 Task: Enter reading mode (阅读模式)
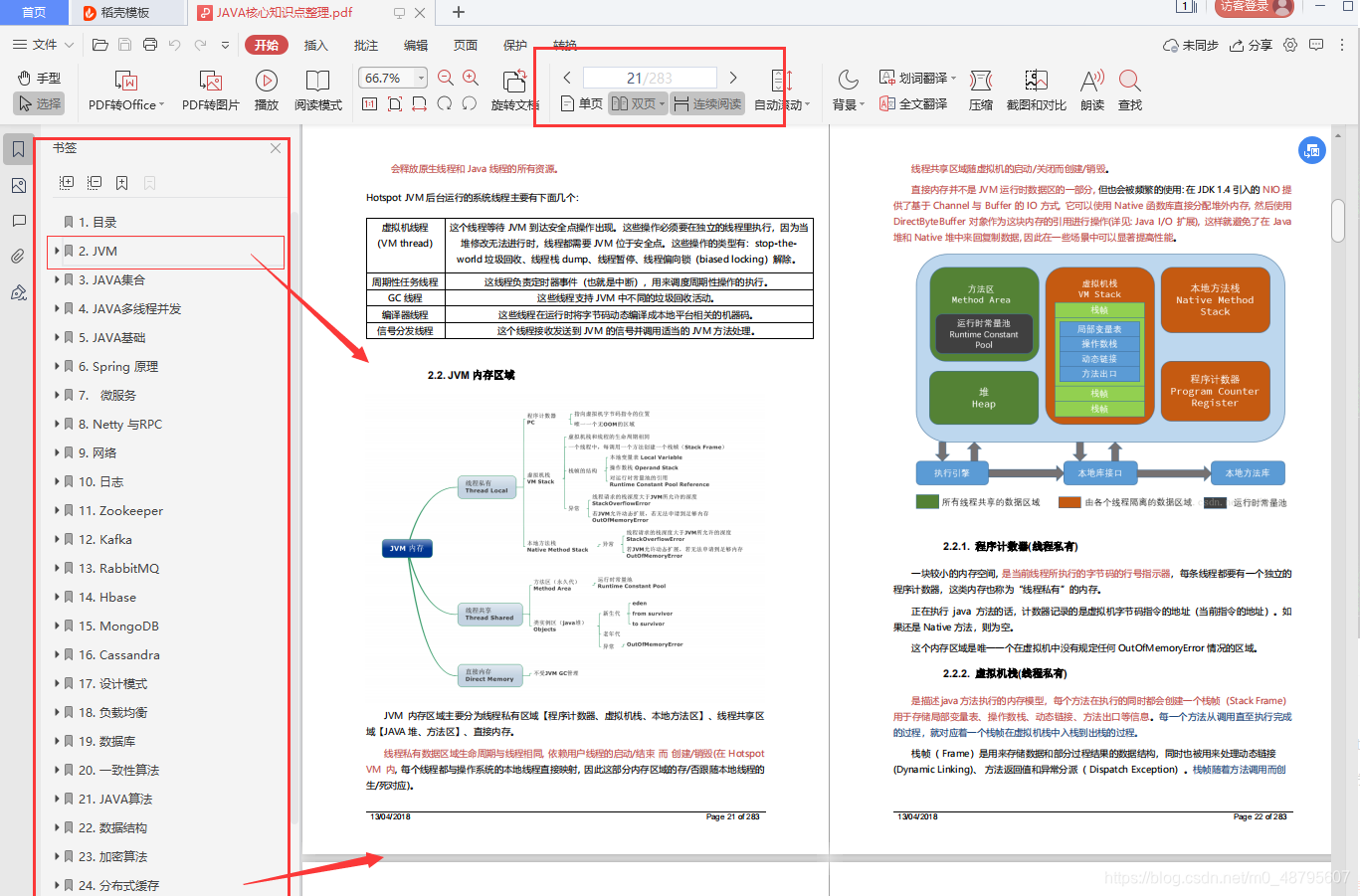point(318,90)
